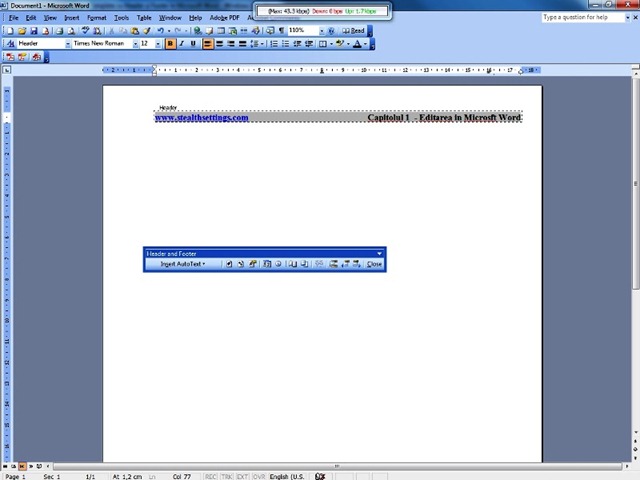Viewport: 640px width, 480px height.
Task: Open Line Spacing dropdown arrow
Action: (x=262, y=44)
